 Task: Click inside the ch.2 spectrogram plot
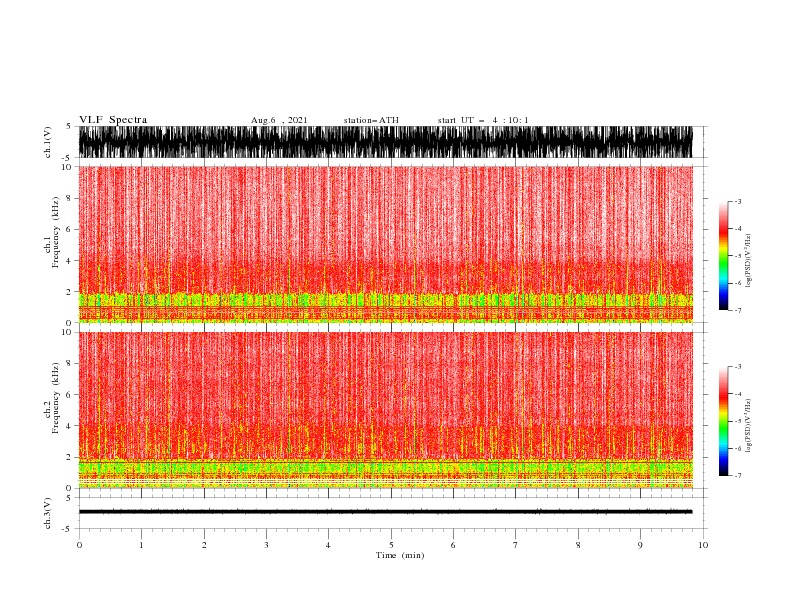[385, 410]
